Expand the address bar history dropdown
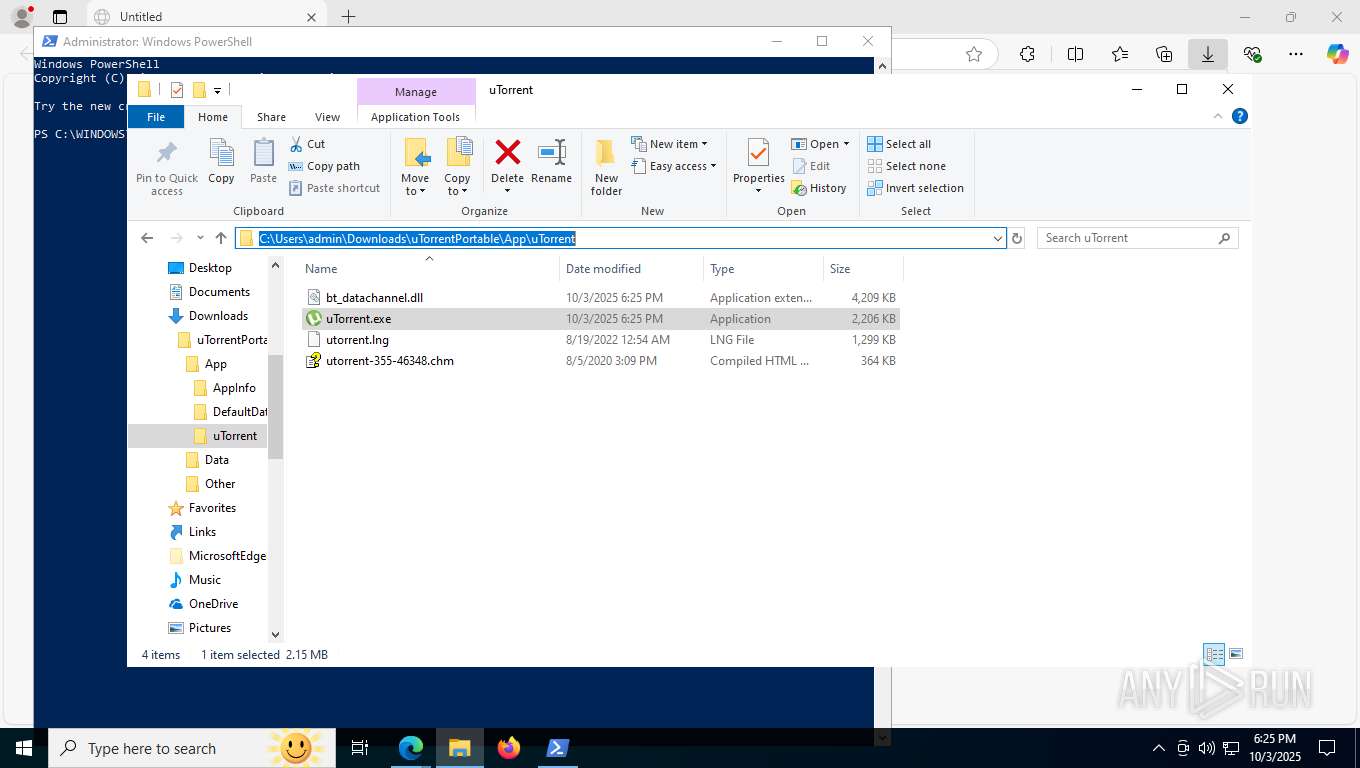 click(x=997, y=238)
